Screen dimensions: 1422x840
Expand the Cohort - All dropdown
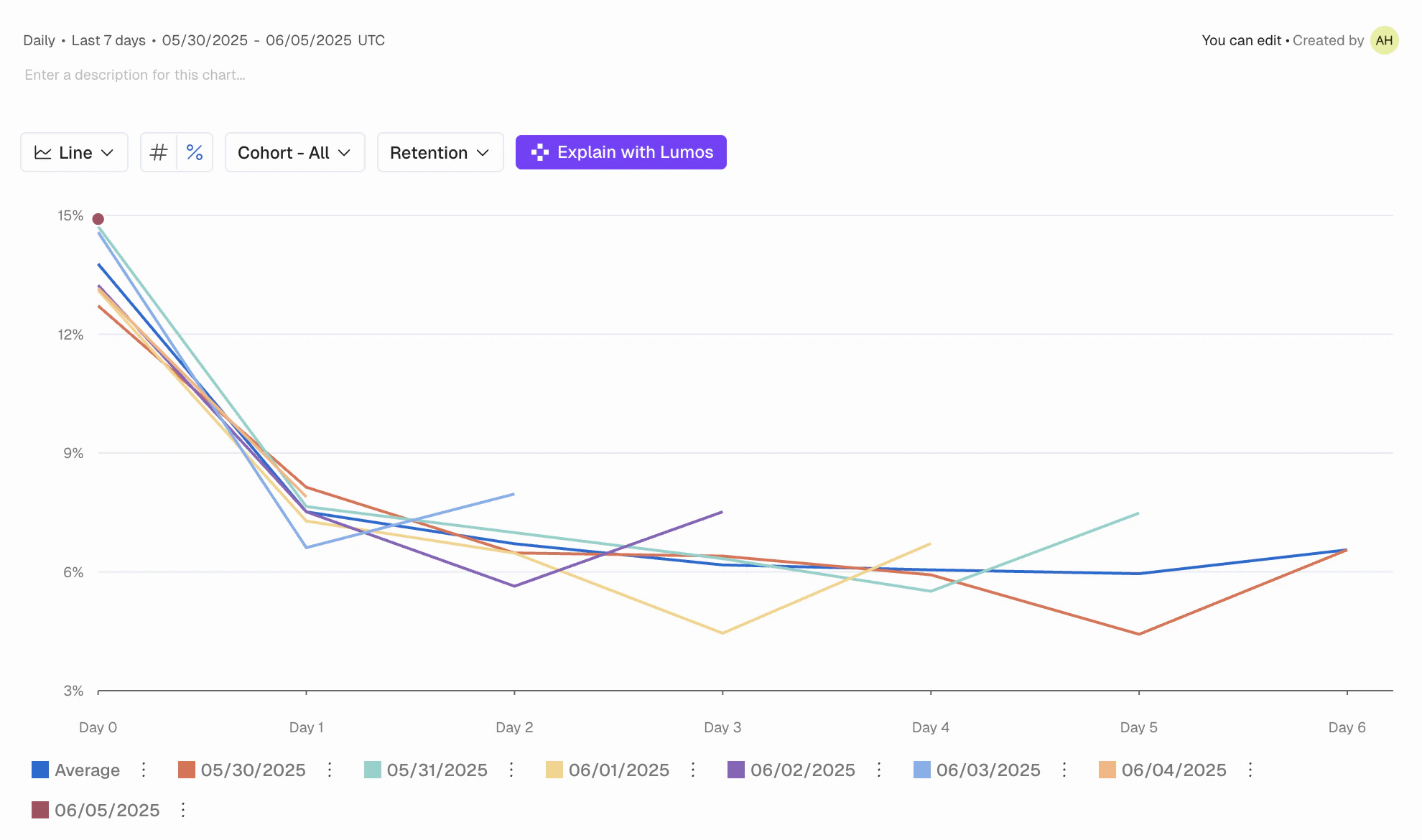pos(294,152)
